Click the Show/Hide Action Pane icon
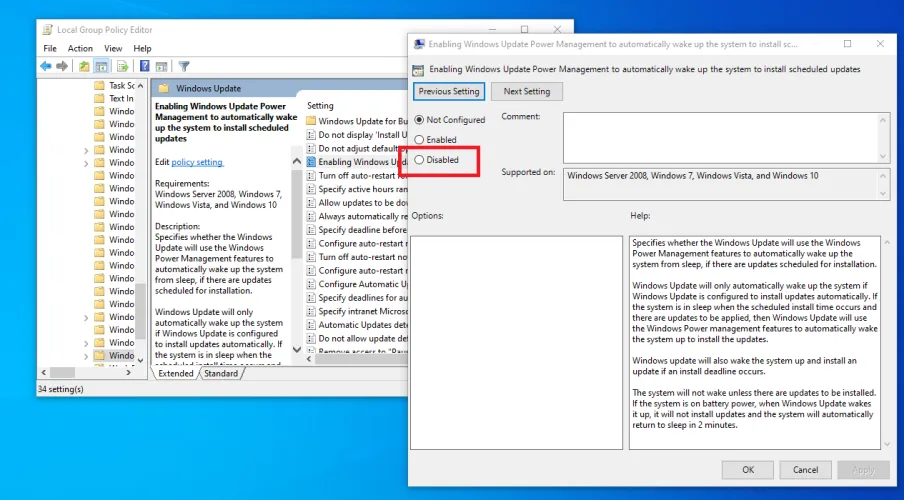904x500 pixels. coord(161,66)
